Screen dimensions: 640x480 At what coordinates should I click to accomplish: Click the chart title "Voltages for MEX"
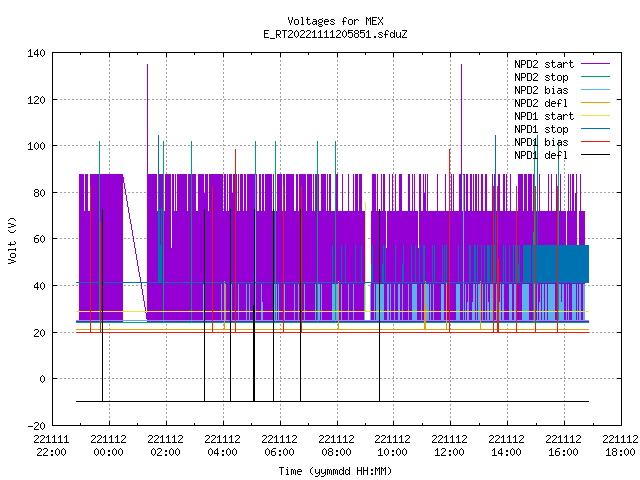tap(335, 21)
